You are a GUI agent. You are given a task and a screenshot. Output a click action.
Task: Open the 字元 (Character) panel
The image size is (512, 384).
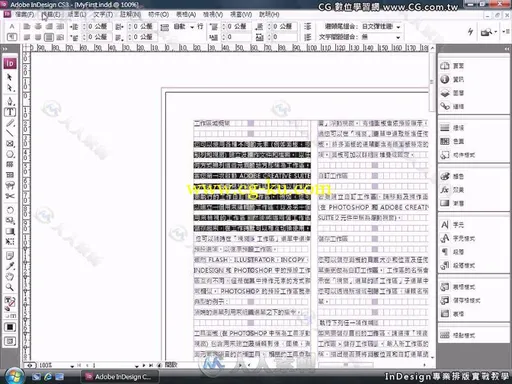pyautogui.click(x=452, y=225)
